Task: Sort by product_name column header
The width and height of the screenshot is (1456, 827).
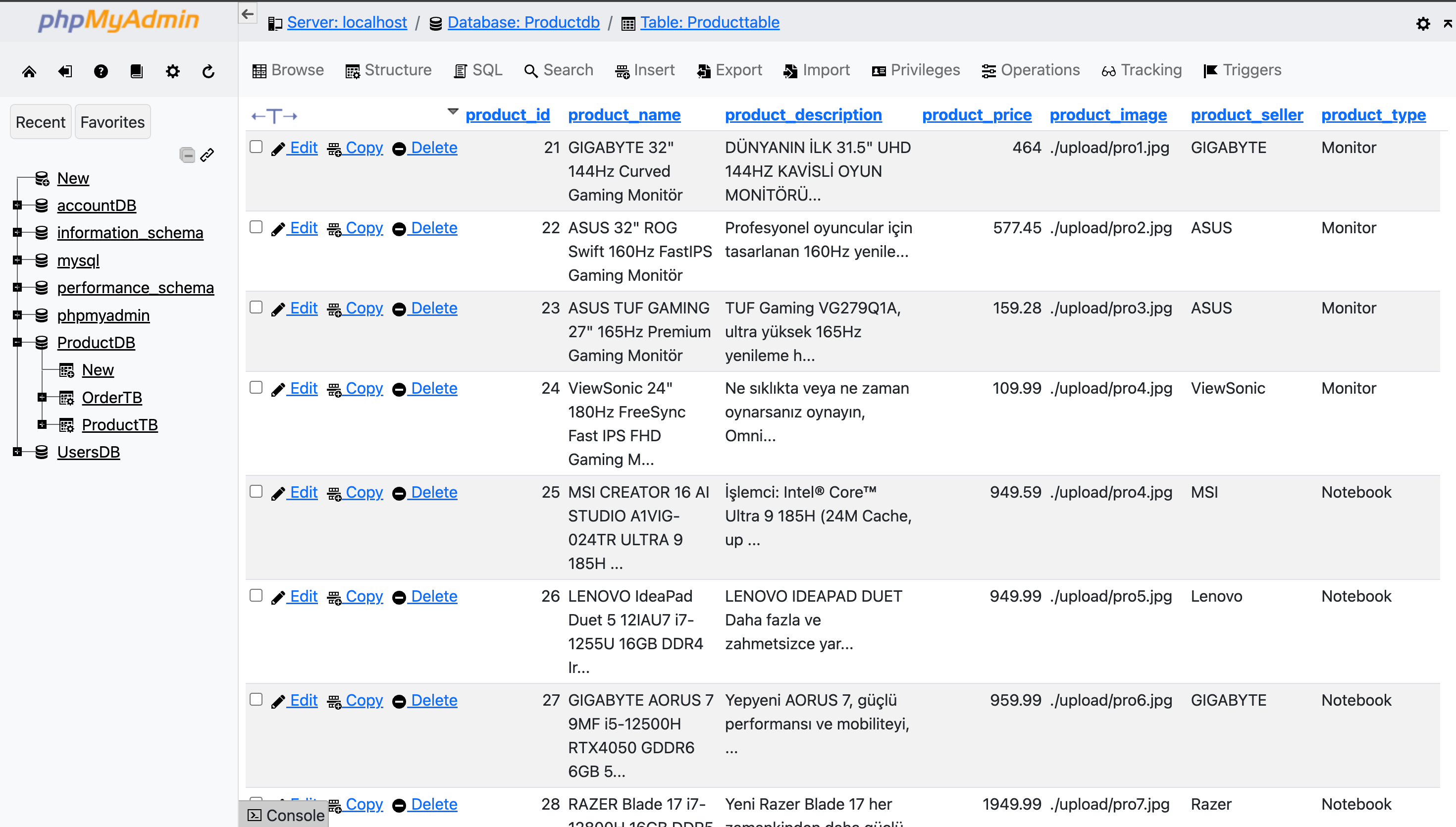Action: (x=624, y=115)
